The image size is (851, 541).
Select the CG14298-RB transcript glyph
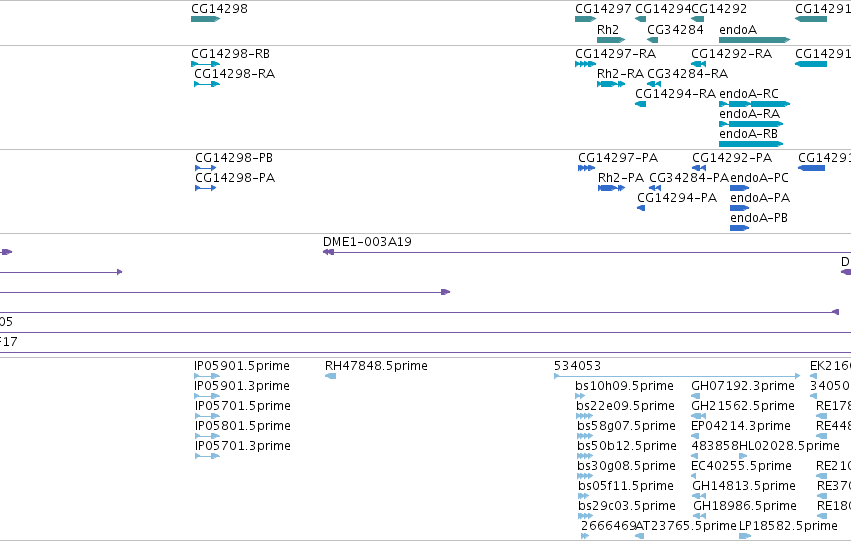(205, 64)
